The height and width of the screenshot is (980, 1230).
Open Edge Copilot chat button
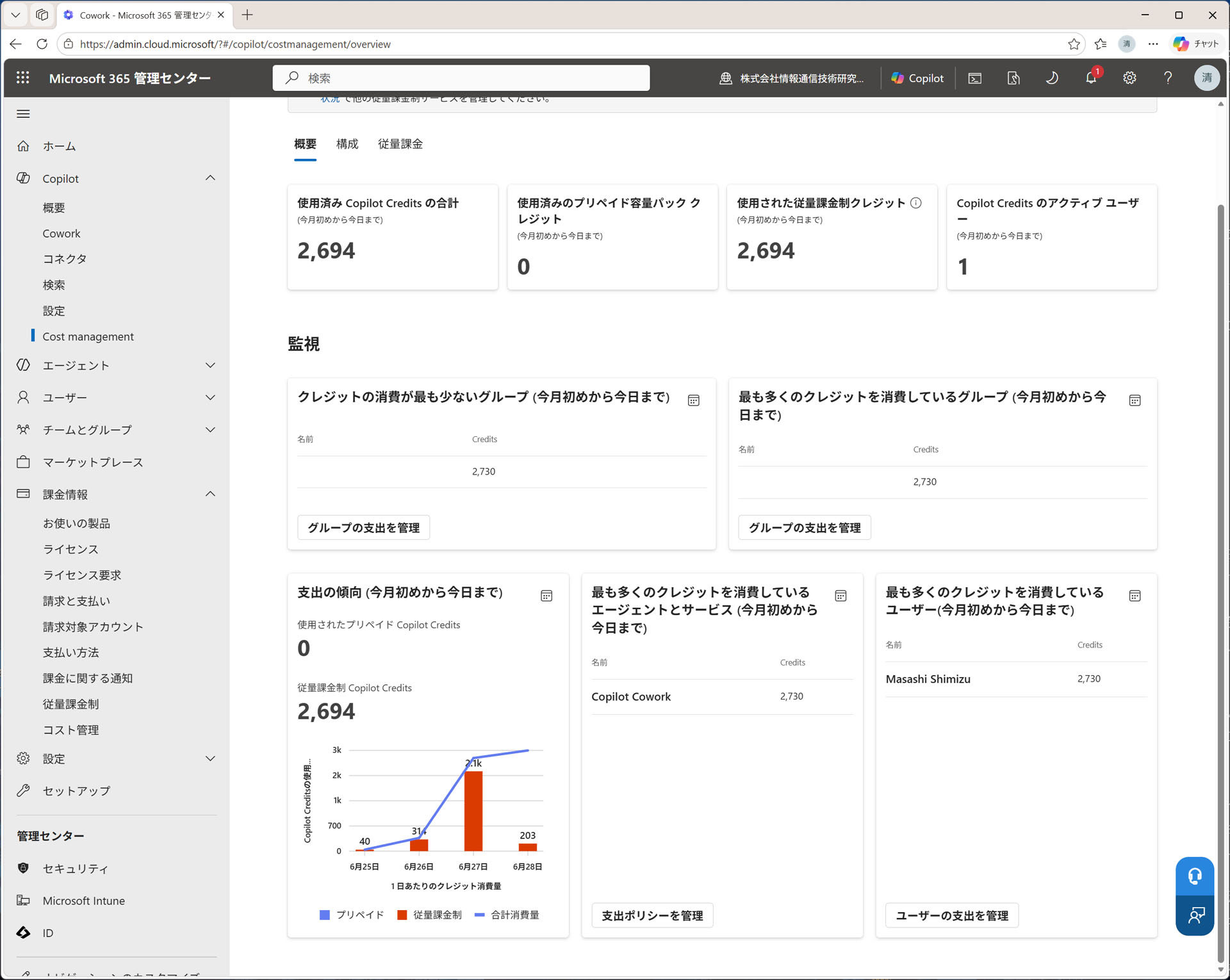1195,44
